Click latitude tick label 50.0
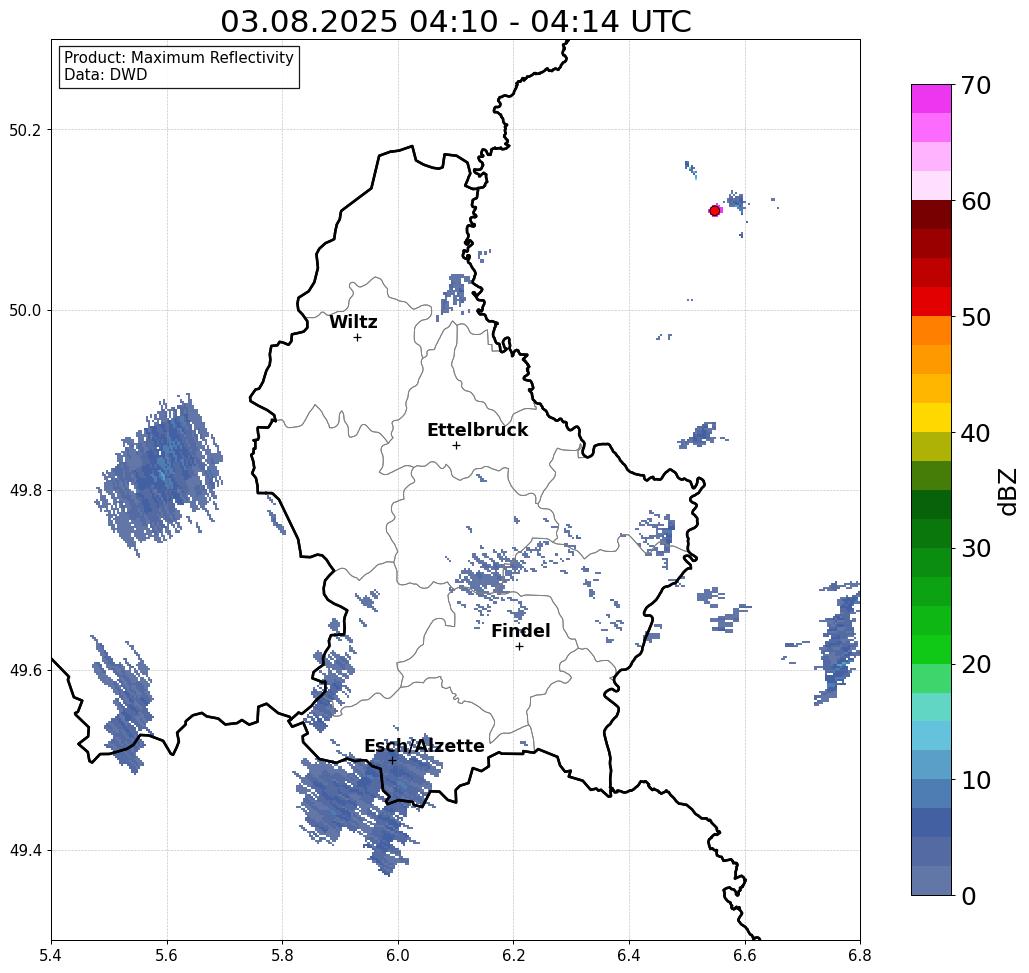Screen dimensions: 1029x973 24,310
